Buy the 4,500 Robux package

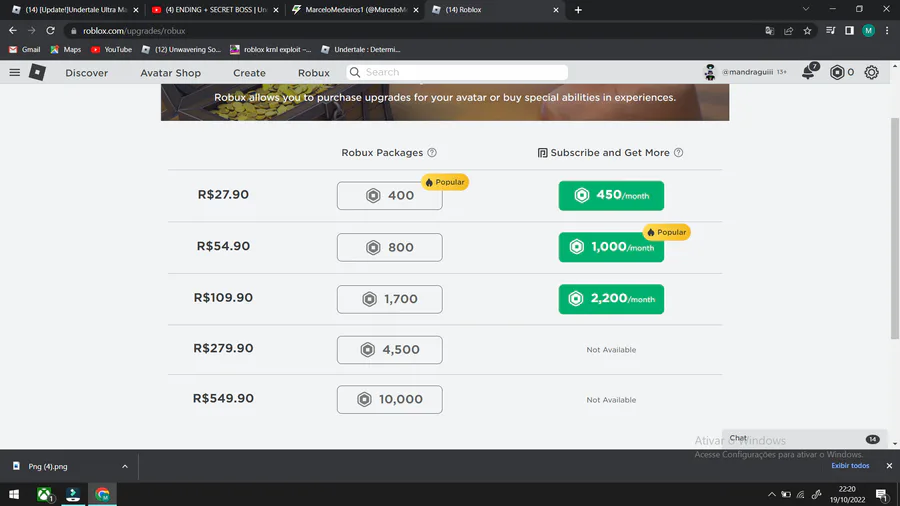click(x=390, y=349)
